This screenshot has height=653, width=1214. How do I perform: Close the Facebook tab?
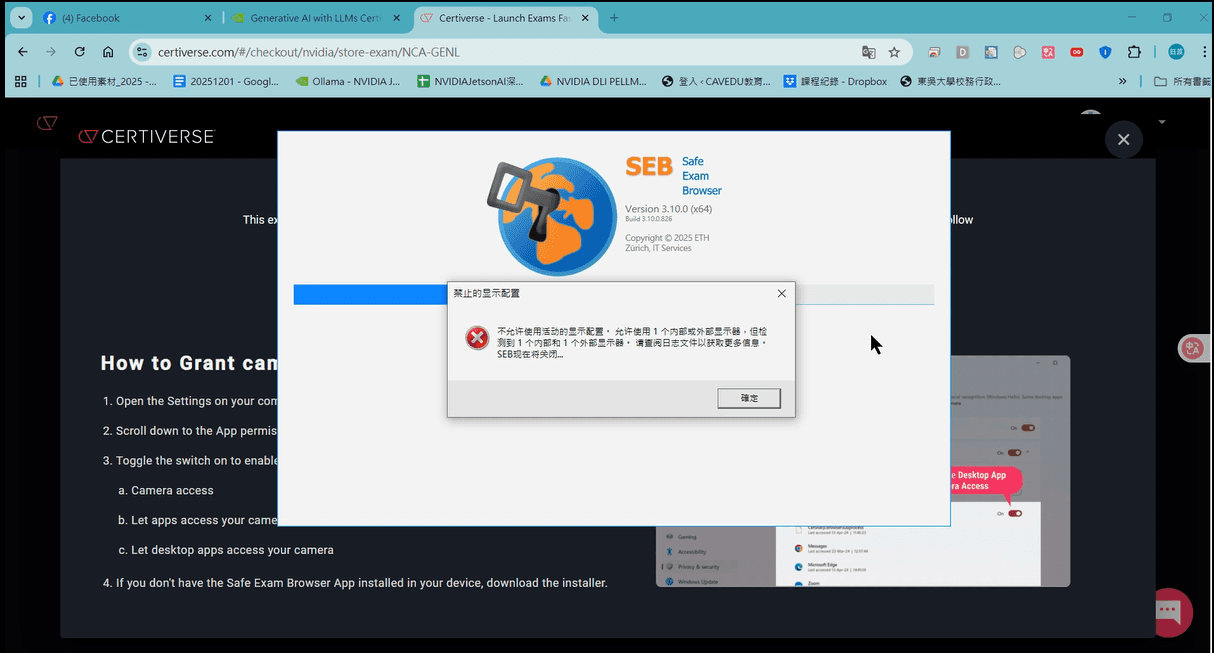(208, 18)
